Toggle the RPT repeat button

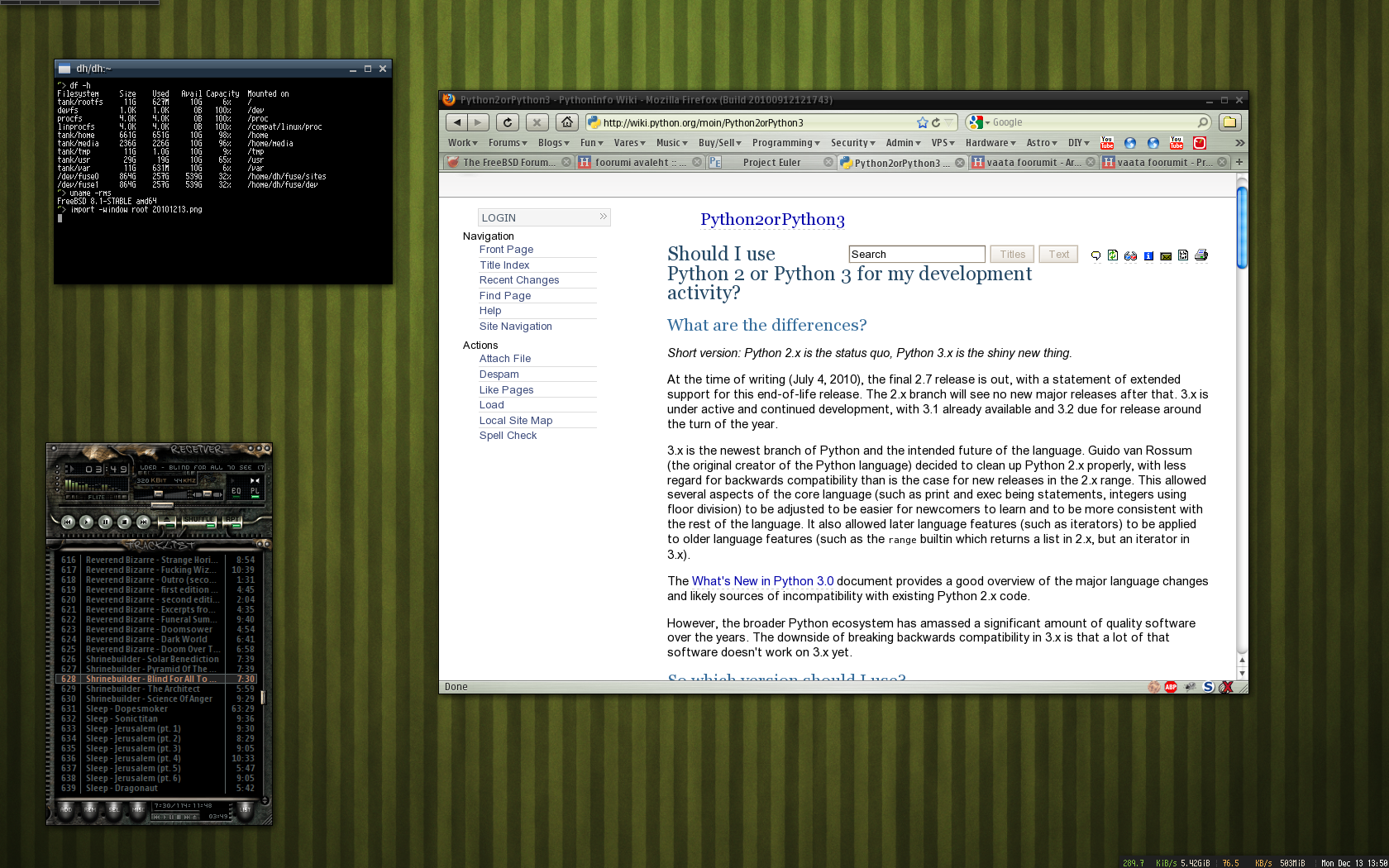(231, 520)
